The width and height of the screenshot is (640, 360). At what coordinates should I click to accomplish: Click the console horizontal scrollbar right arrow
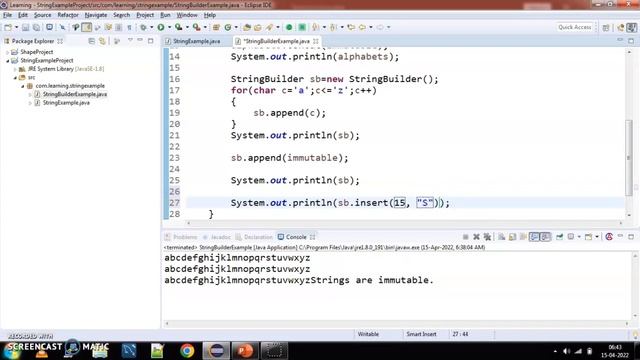tap(627, 324)
